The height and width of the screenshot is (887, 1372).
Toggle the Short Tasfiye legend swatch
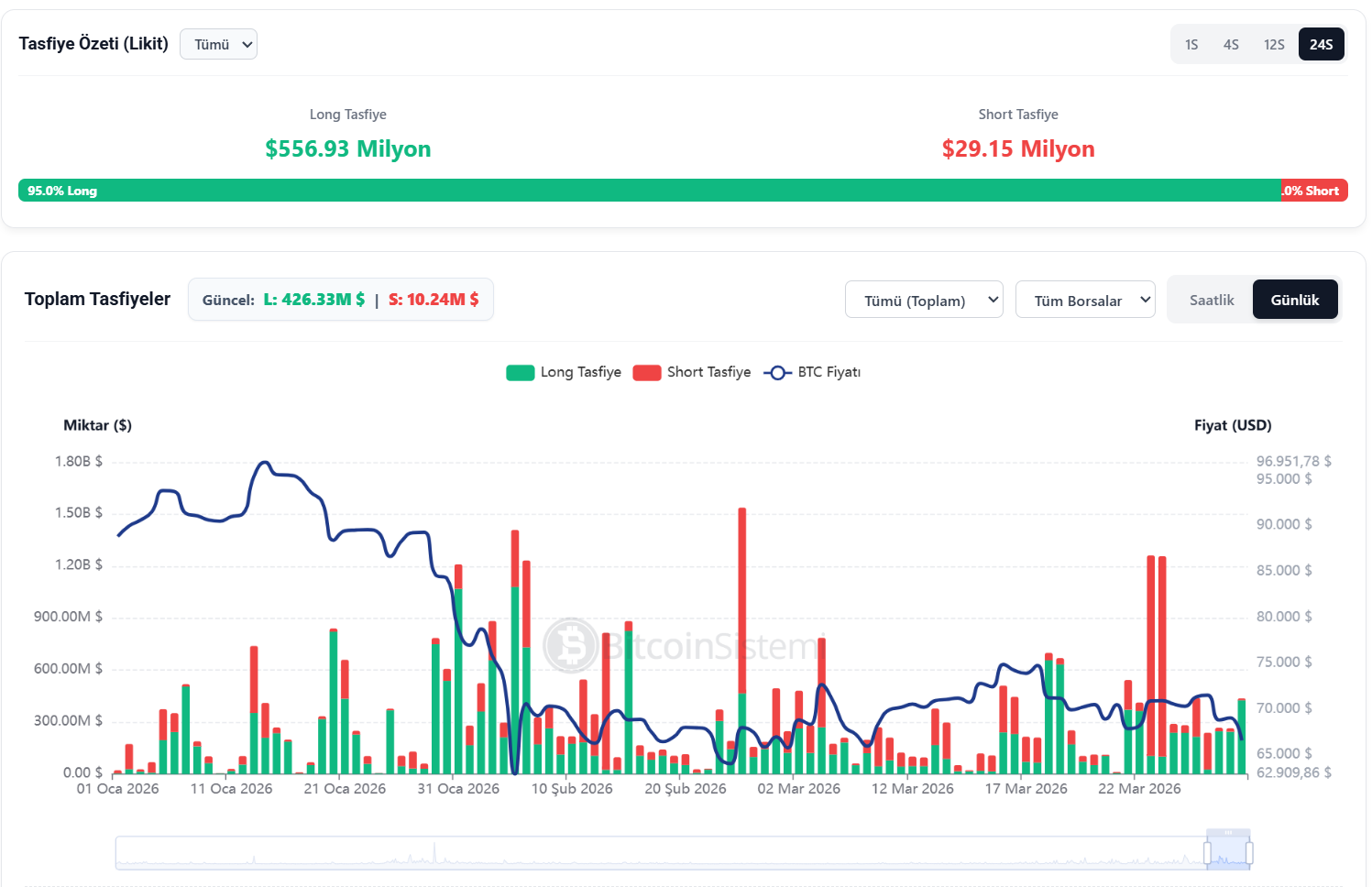pyautogui.click(x=647, y=373)
